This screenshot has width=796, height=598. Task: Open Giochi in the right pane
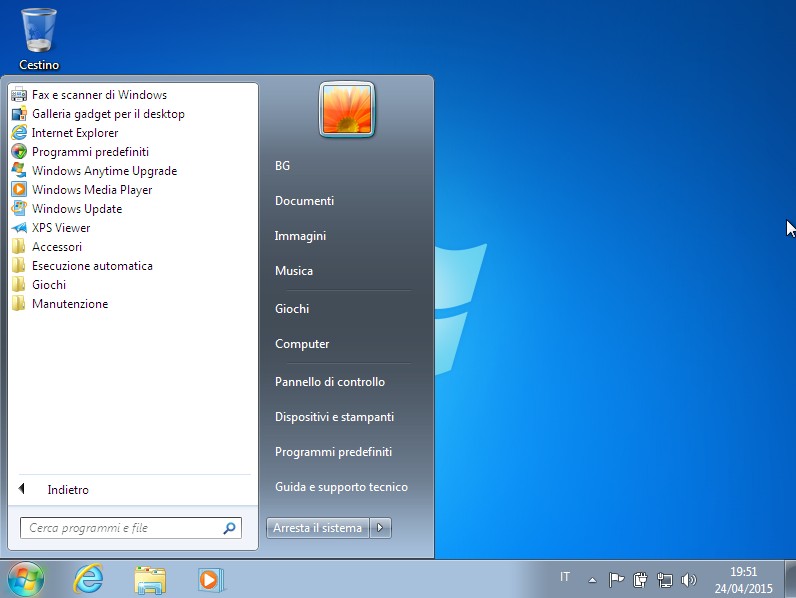(x=292, y=309)
